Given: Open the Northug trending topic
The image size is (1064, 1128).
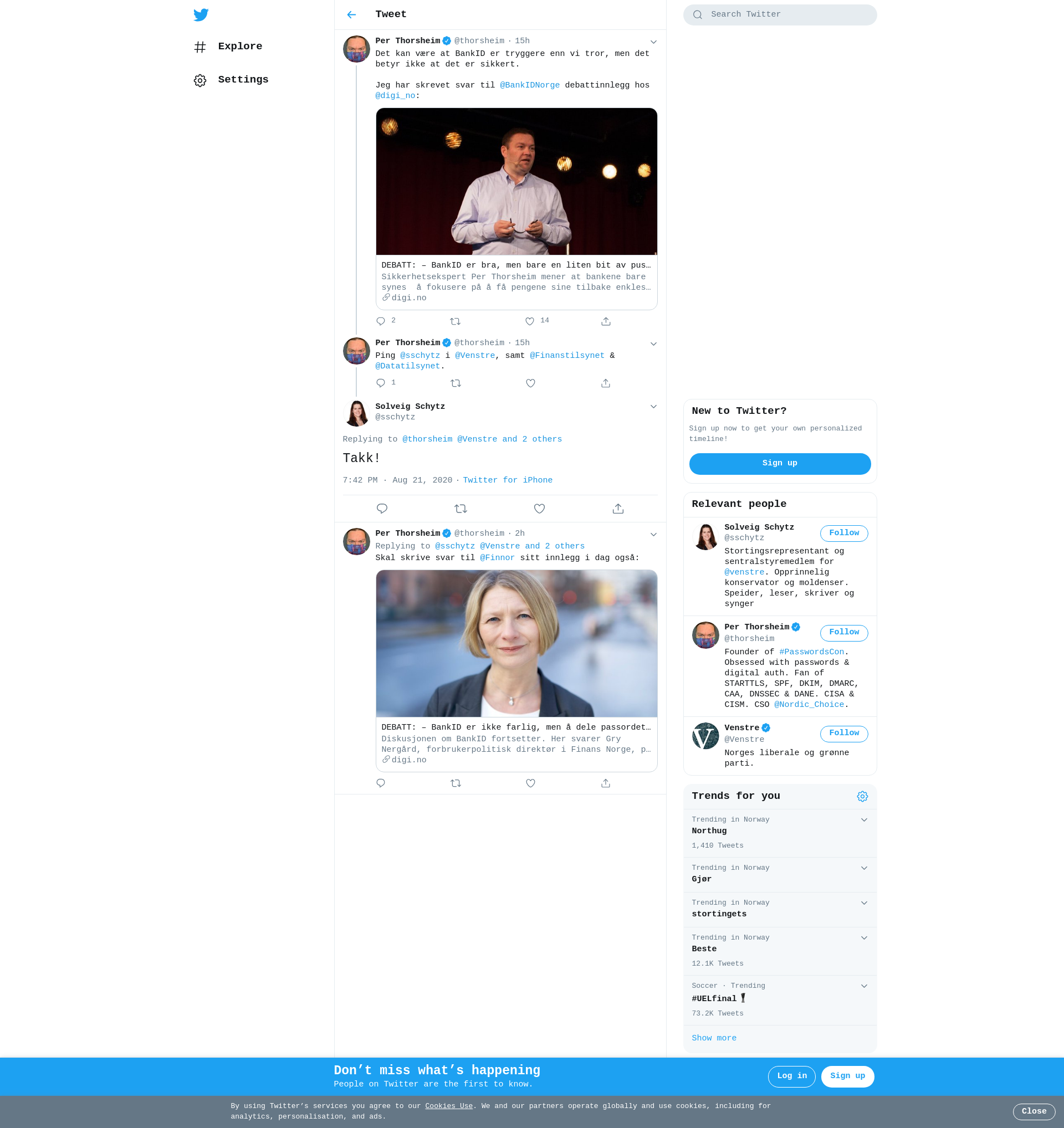Looking at the screenshot, I should click(x=780, y=833).
